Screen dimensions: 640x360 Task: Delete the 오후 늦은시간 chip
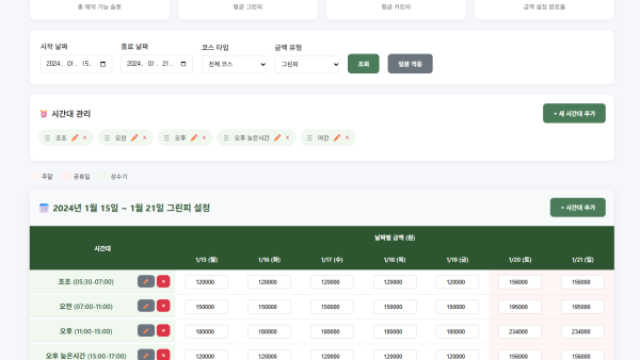click(x=287, y=138)
